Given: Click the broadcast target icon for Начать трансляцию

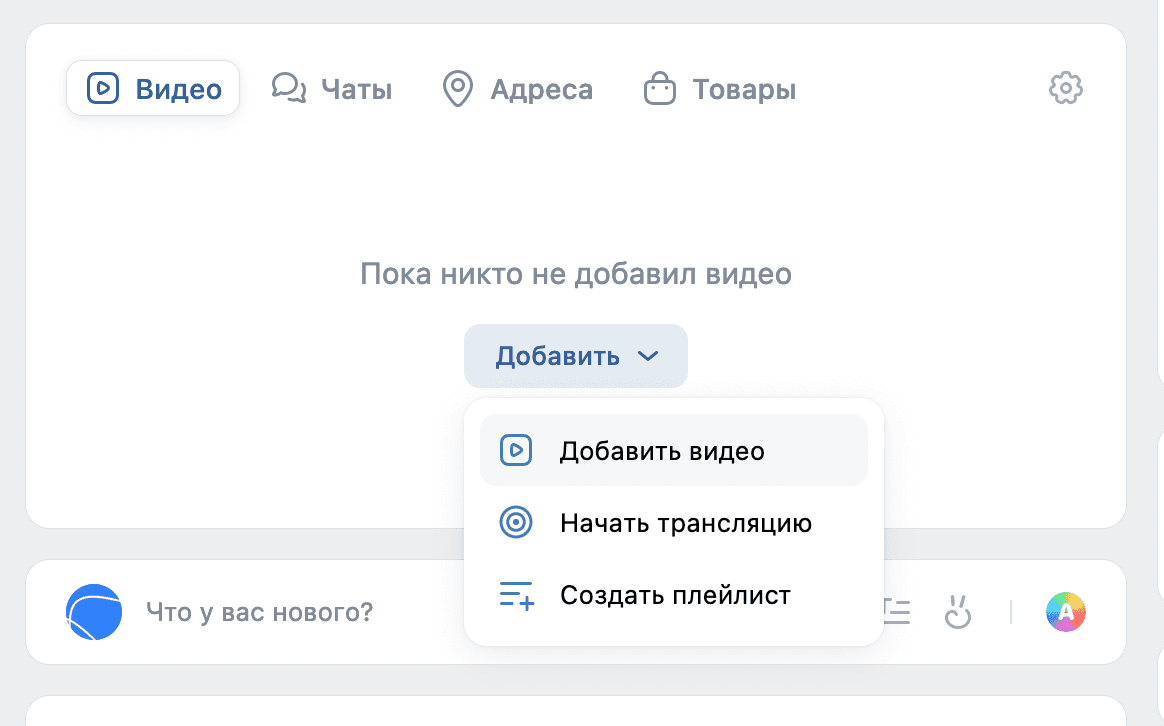Looking at the screenshot, I should click(516, 522).
